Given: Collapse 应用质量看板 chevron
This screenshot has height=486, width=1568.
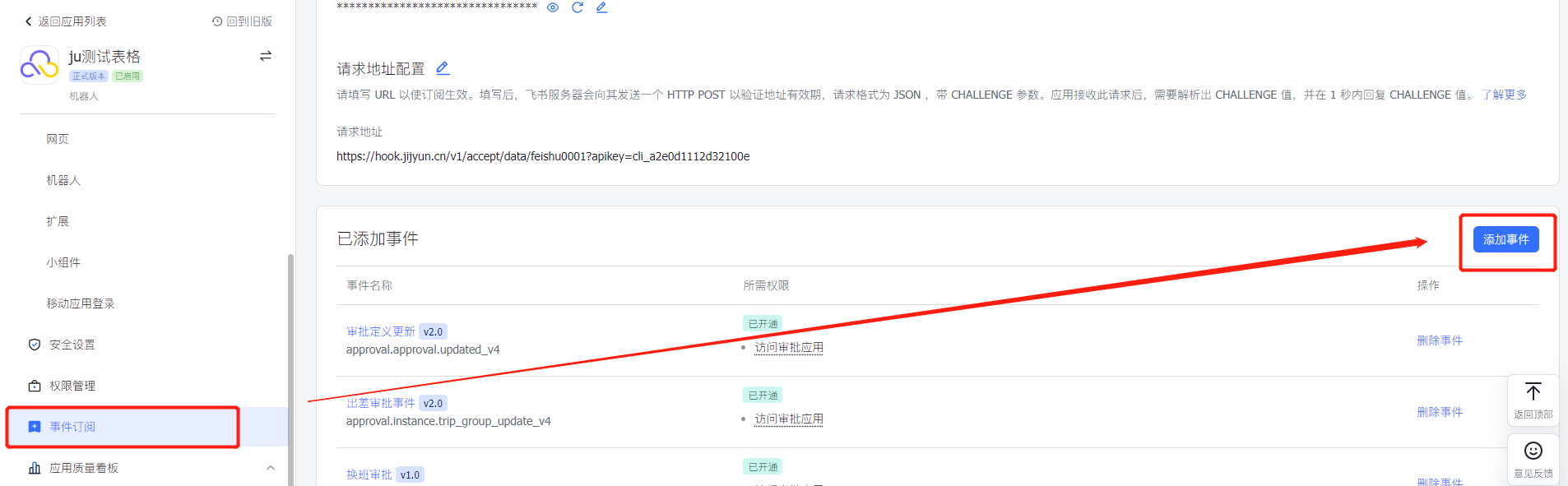Looking at the screenshot, I should click(271, 468).
